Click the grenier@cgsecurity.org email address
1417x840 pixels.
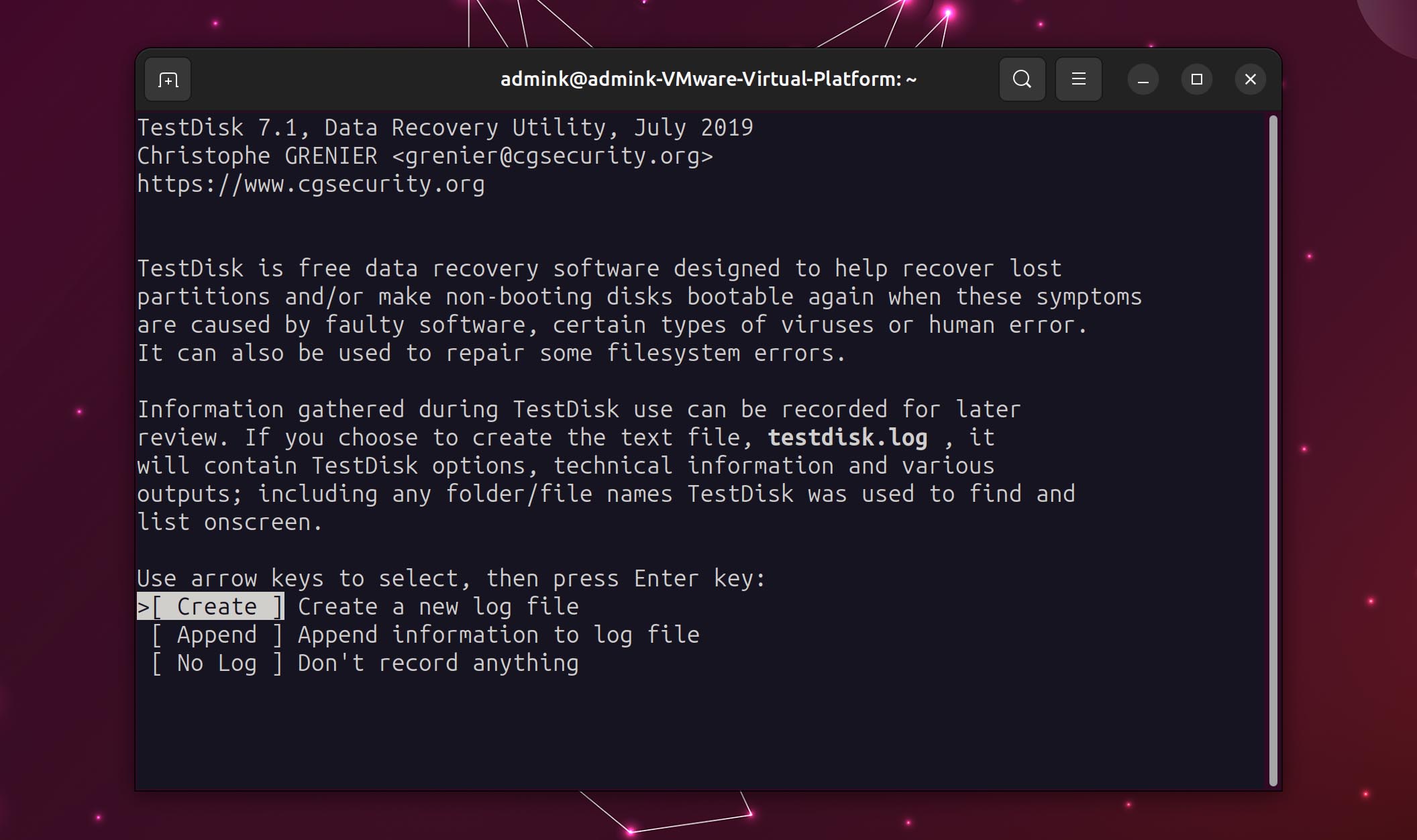pos(552,156)
